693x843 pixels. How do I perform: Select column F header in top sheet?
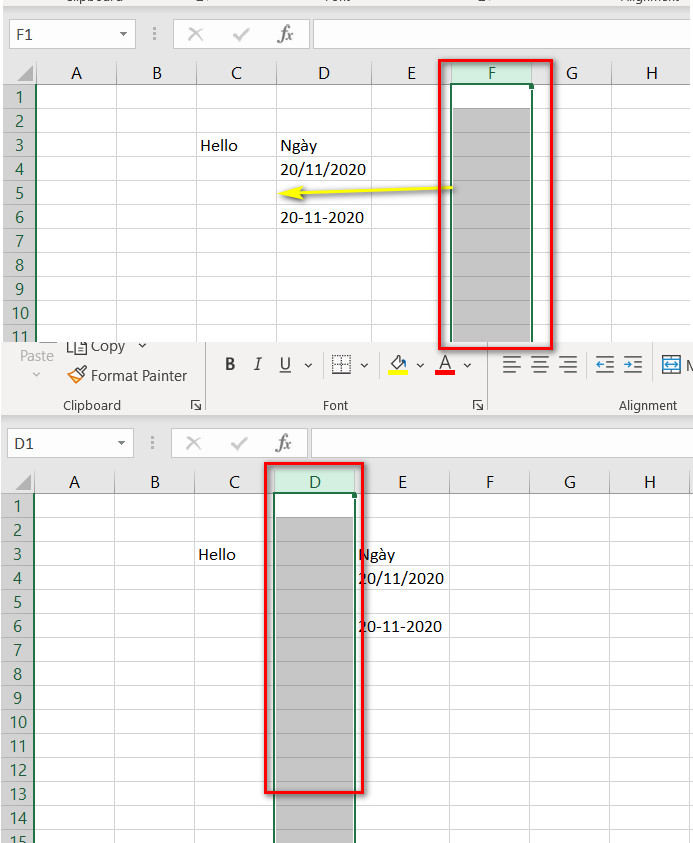(x=491, y=73)
